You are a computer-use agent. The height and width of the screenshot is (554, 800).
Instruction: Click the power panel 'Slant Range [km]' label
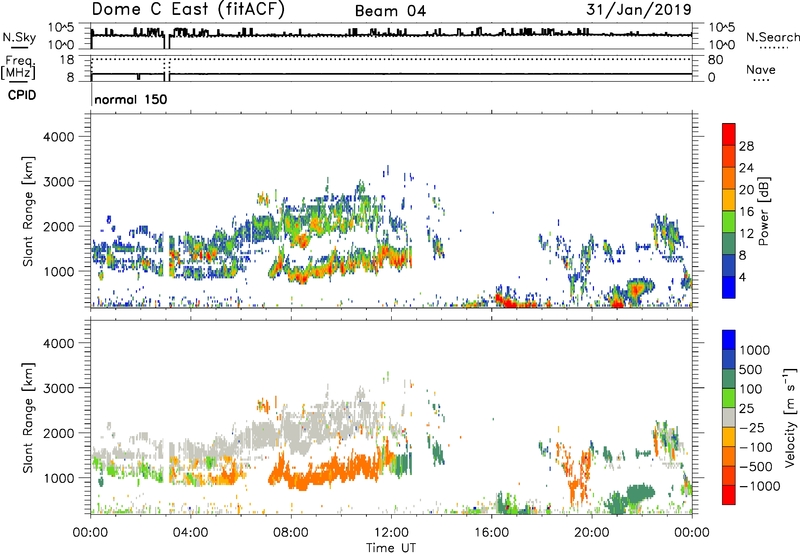tap(28, 211)
